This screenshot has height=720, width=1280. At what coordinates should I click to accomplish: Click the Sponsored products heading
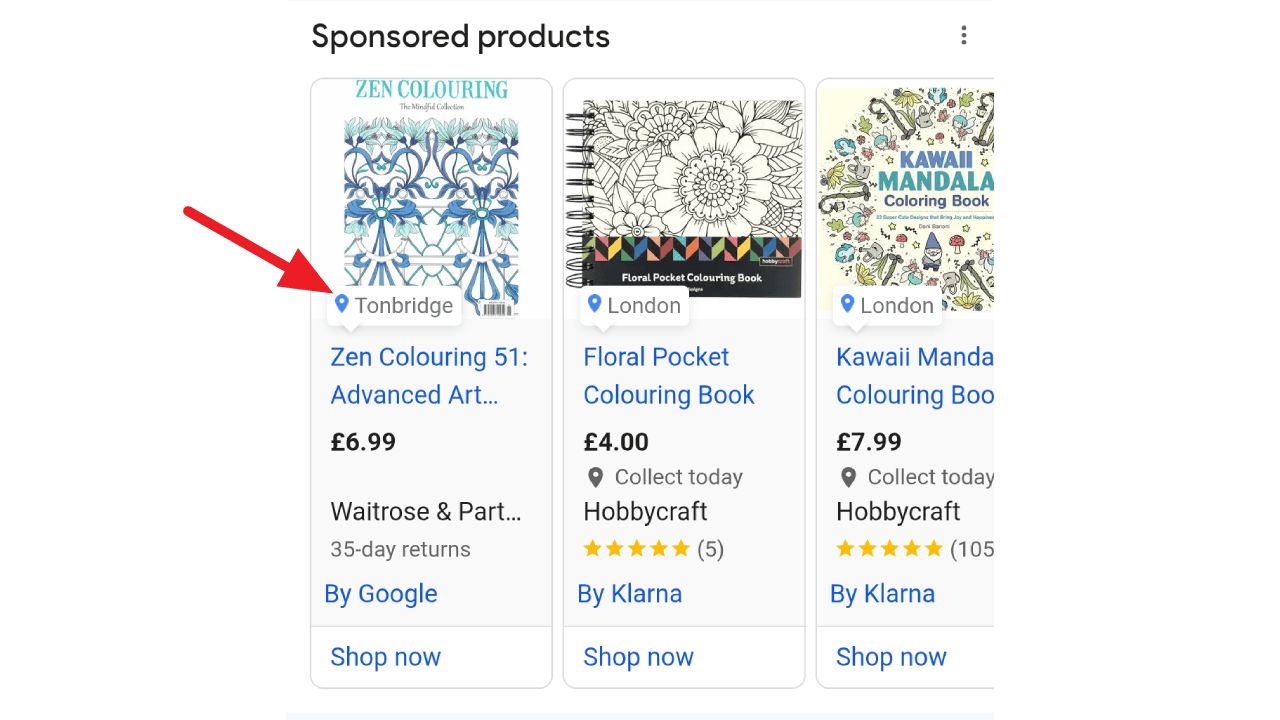460,36
